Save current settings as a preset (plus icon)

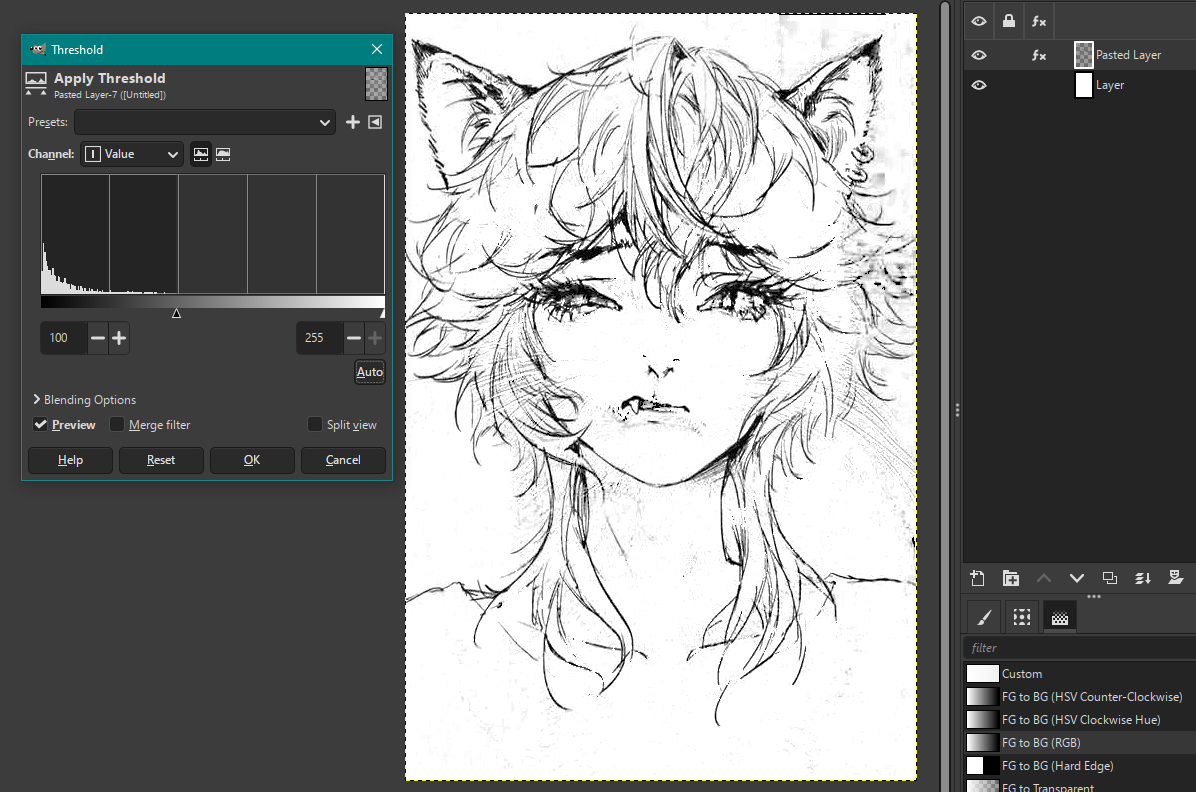(352, 122)
